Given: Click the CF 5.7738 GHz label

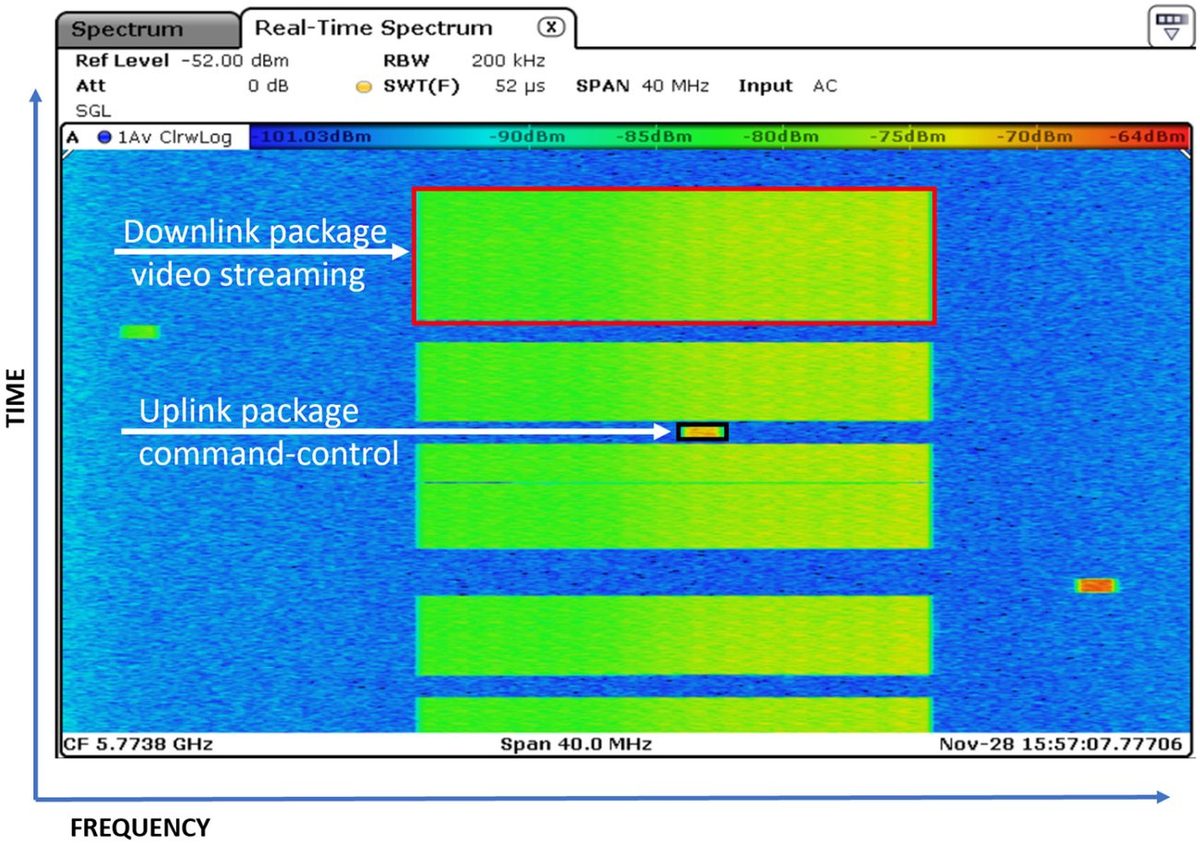Looking at the screenshot, I should point(138,745).
